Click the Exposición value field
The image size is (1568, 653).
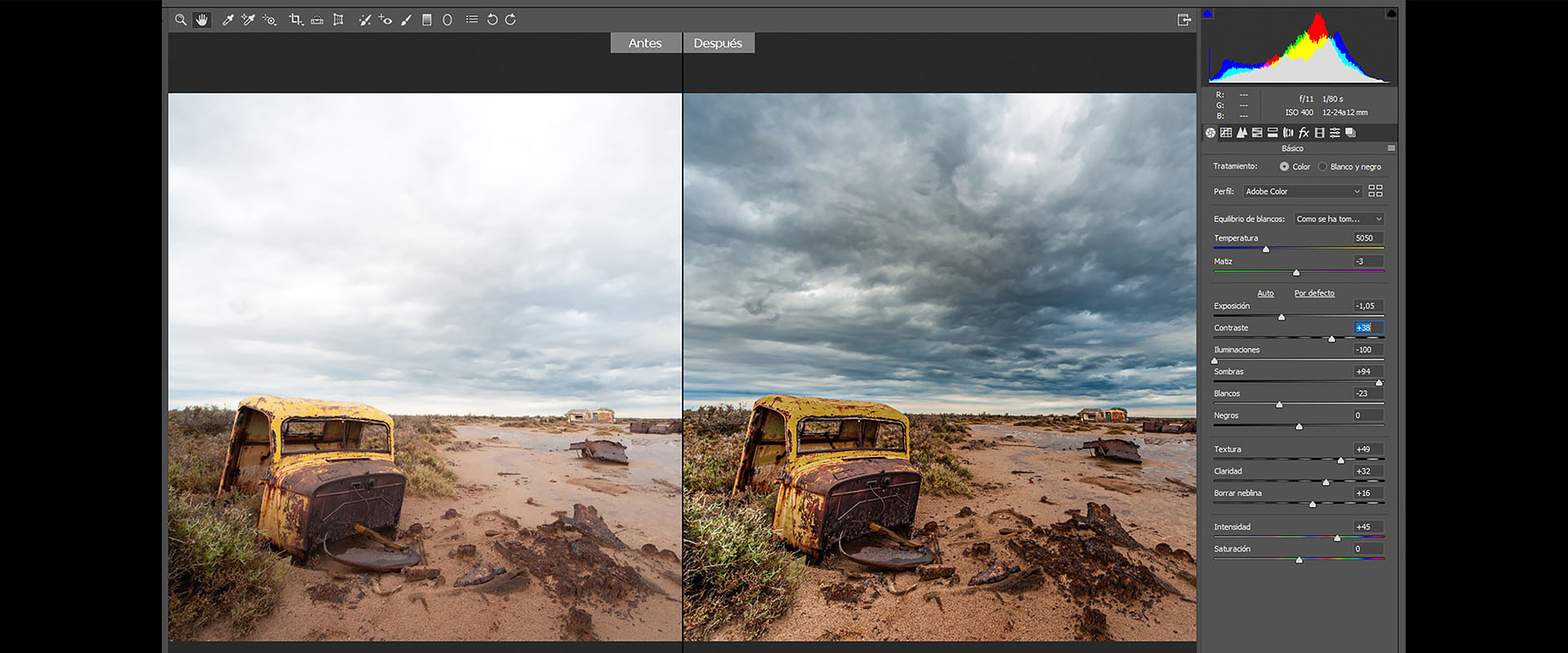click(1368, 306)
